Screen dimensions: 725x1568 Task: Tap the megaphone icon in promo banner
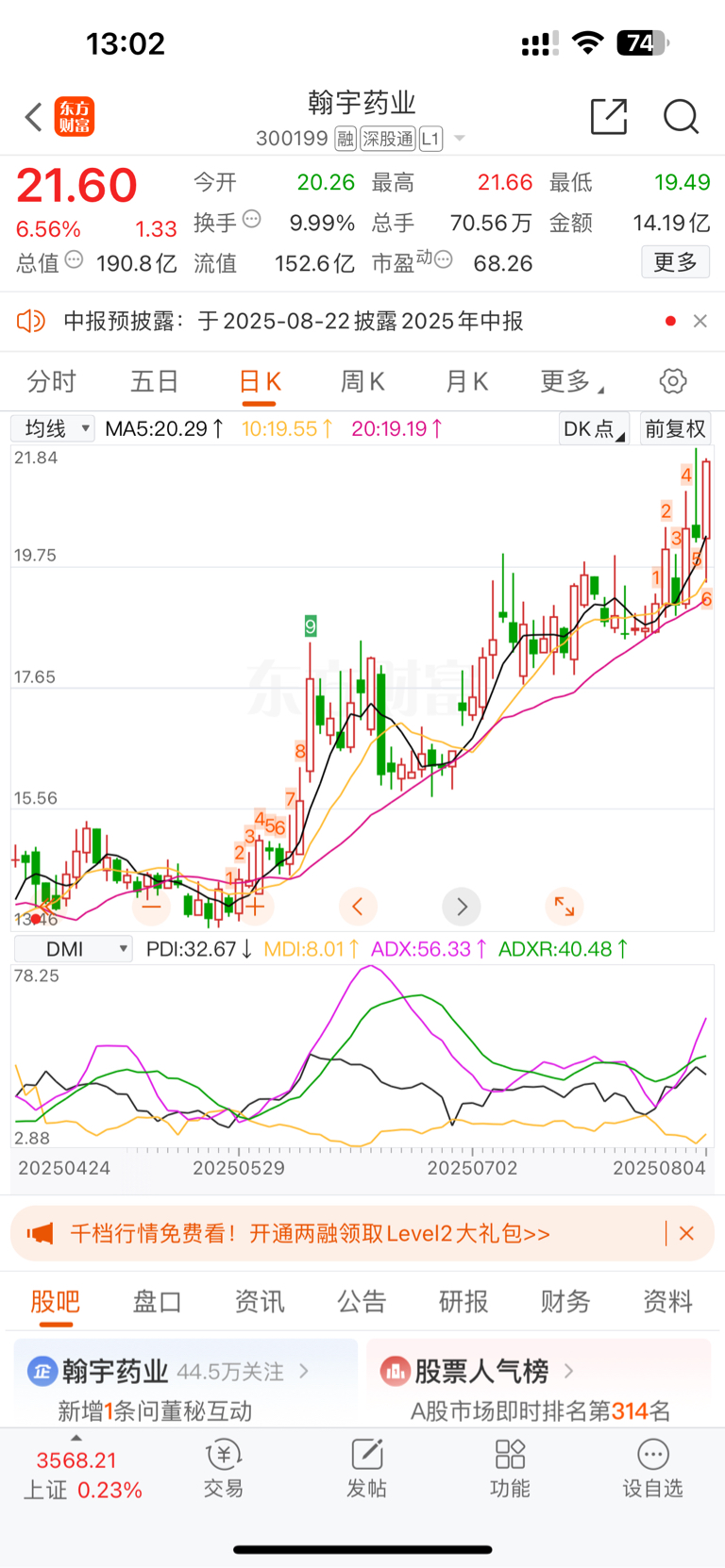pyautogui.click(x=40, y=1233)
